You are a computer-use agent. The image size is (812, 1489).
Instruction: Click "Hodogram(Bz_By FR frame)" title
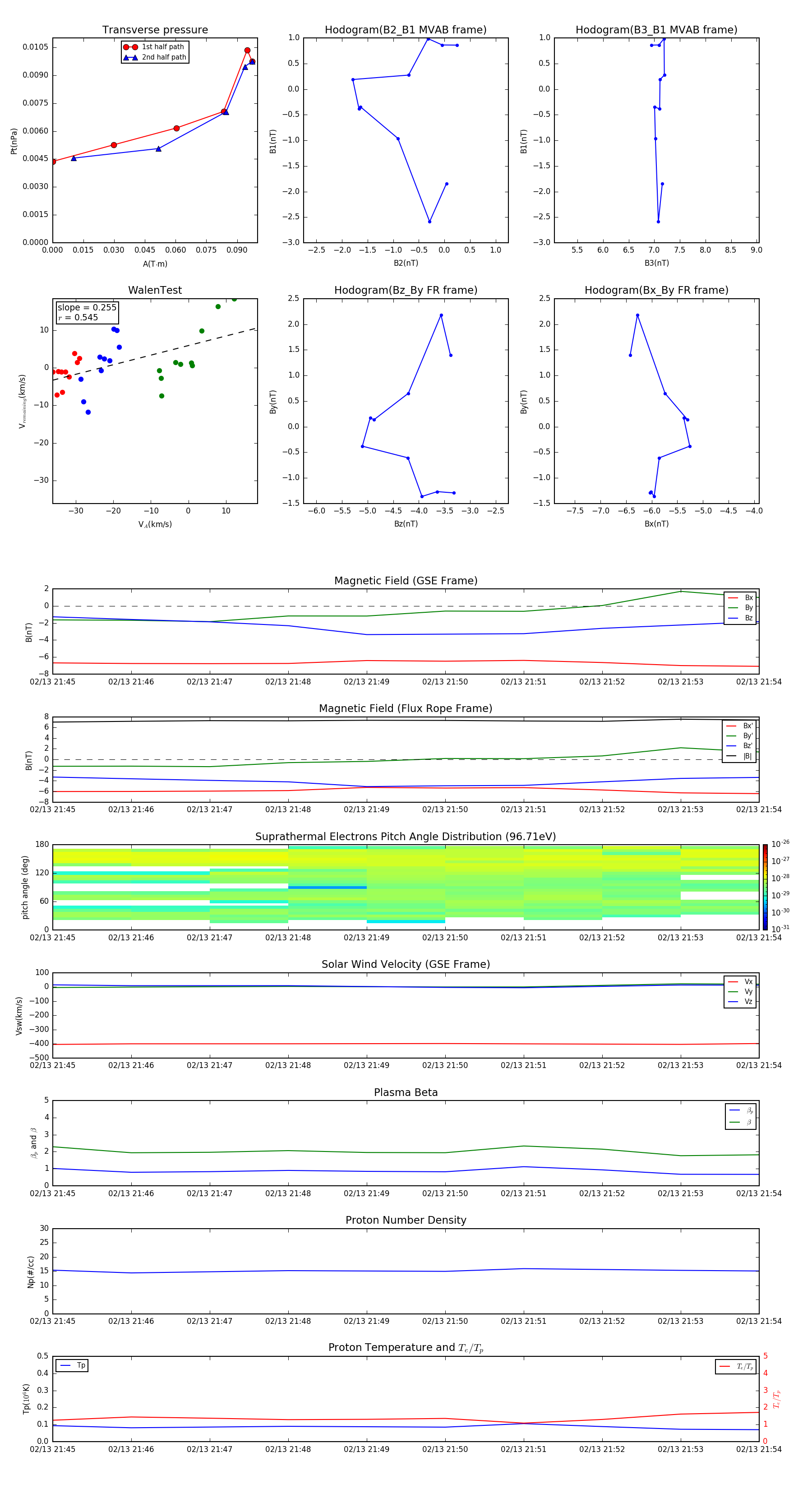pyautogui.click(x=406, y=290)
